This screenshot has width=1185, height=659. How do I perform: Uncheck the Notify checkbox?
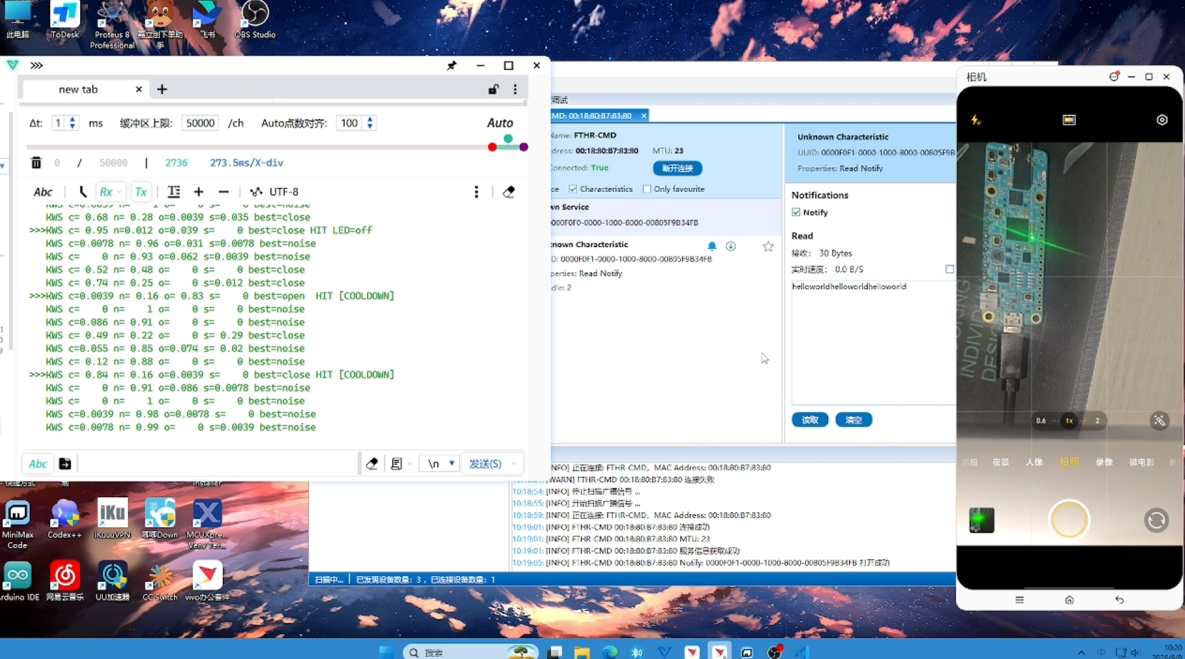[796, 212]
